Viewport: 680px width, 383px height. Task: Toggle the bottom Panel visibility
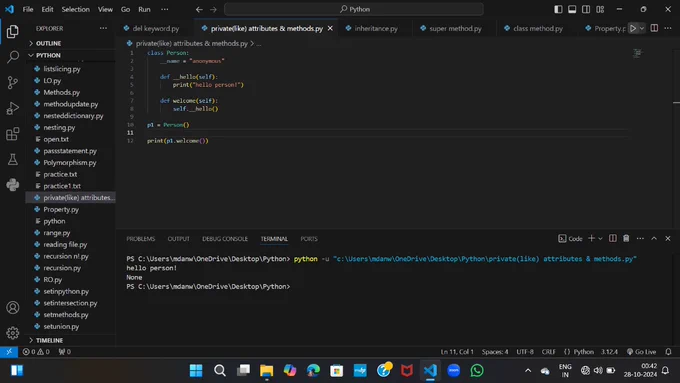coord(572,9)
